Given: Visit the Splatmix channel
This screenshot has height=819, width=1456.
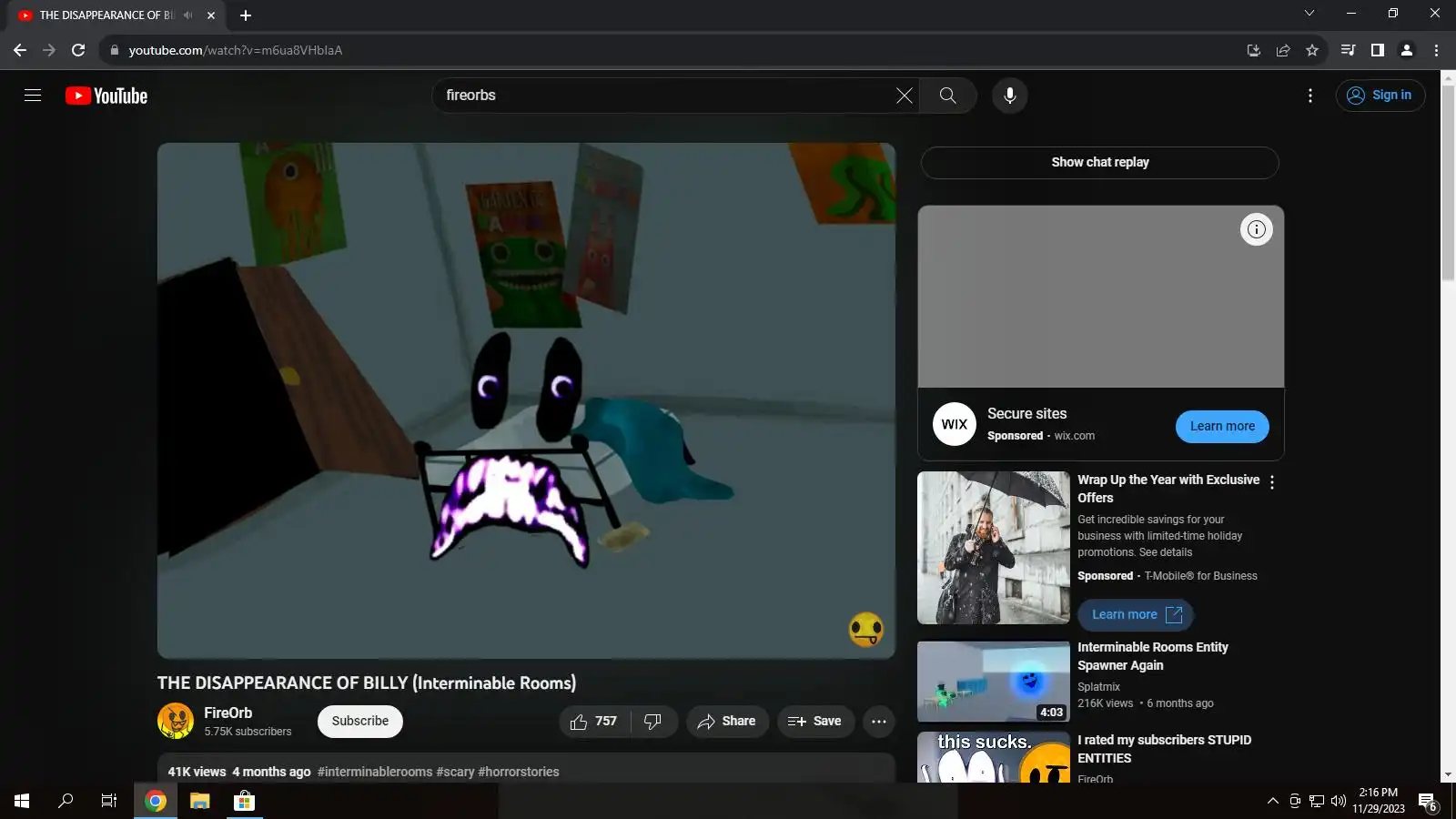Looking at the screenshot, I should pos(1098,687).
